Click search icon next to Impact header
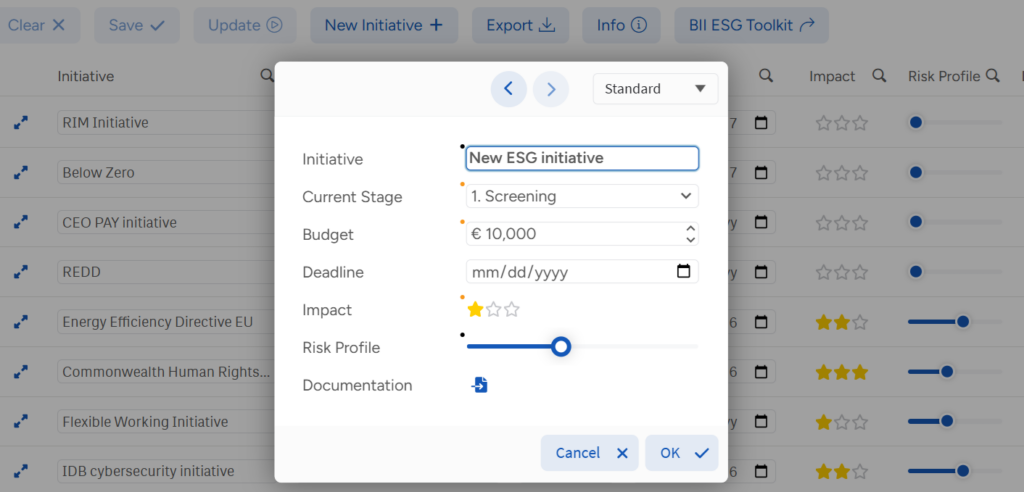 pos(878,76)
